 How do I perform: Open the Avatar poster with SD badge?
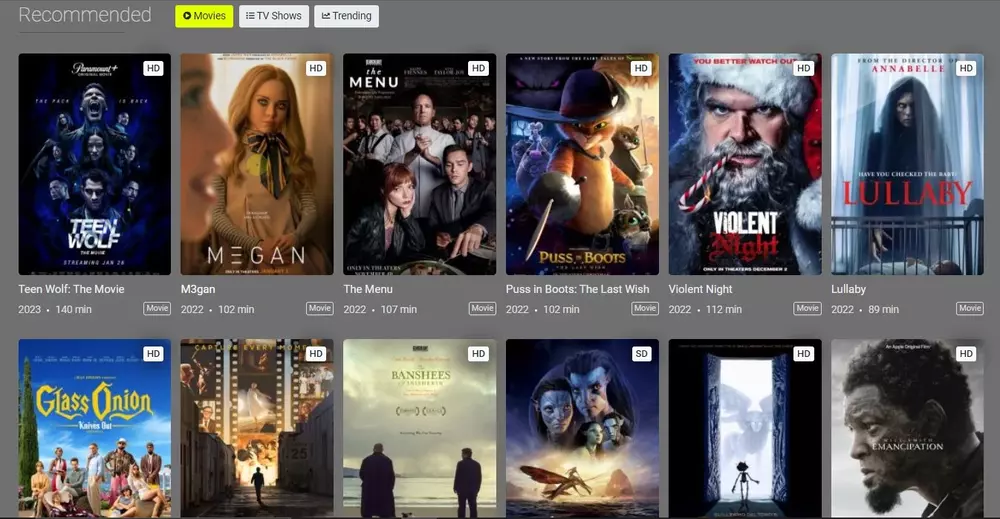pyautogui.click(x=582, y=428)
